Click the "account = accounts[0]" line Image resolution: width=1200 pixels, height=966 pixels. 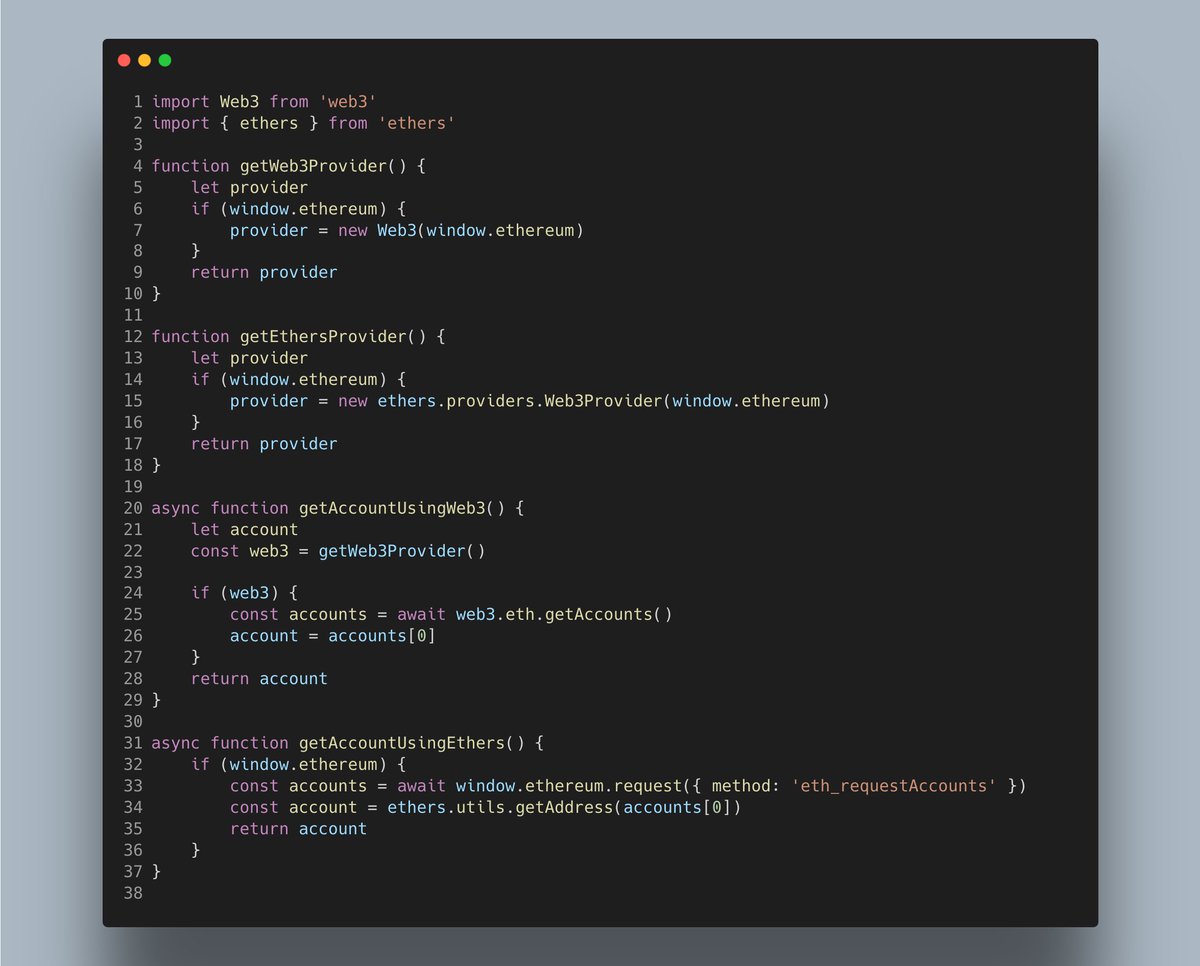[333, 636]
